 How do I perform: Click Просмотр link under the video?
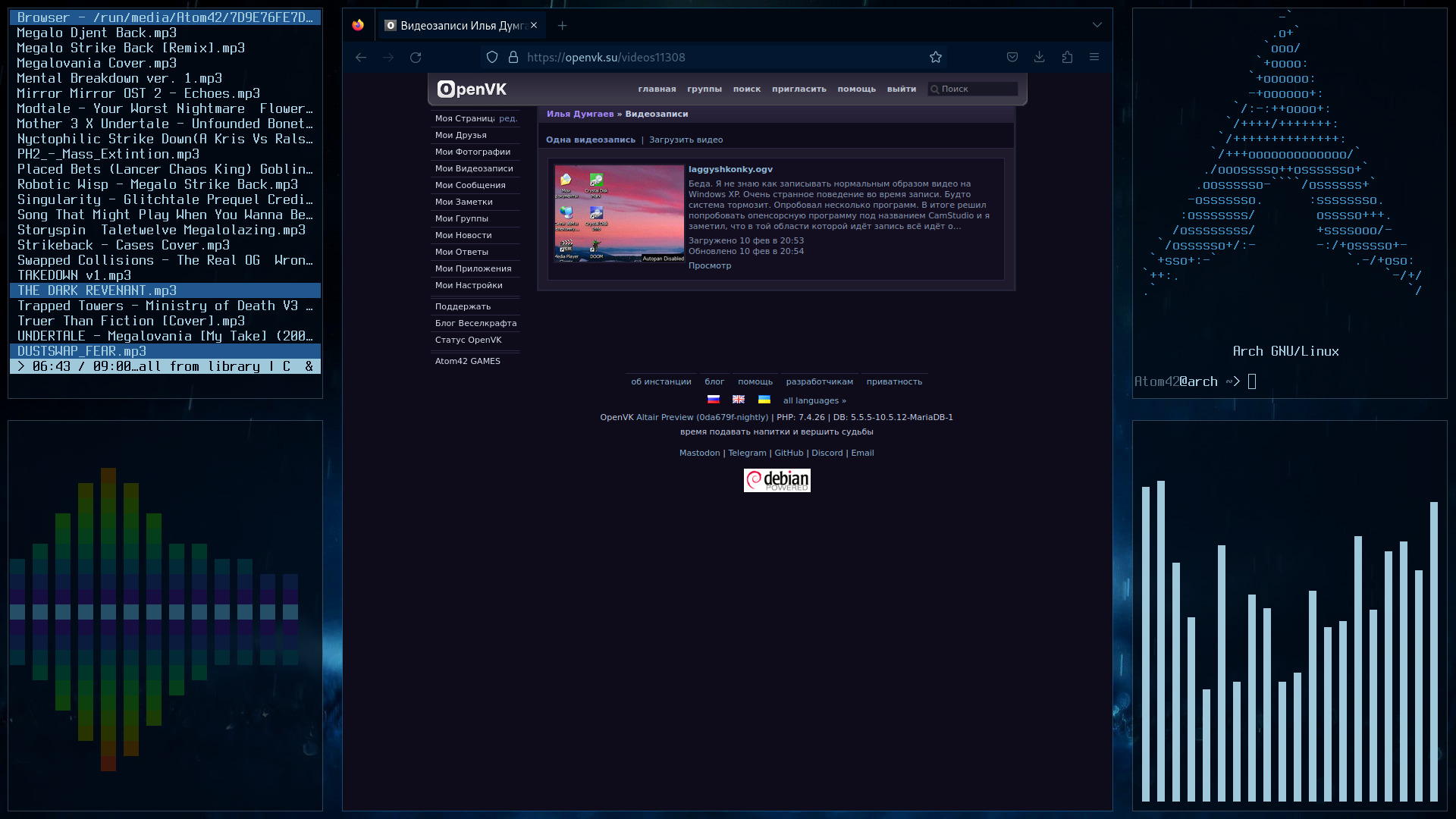pos(710,266)
